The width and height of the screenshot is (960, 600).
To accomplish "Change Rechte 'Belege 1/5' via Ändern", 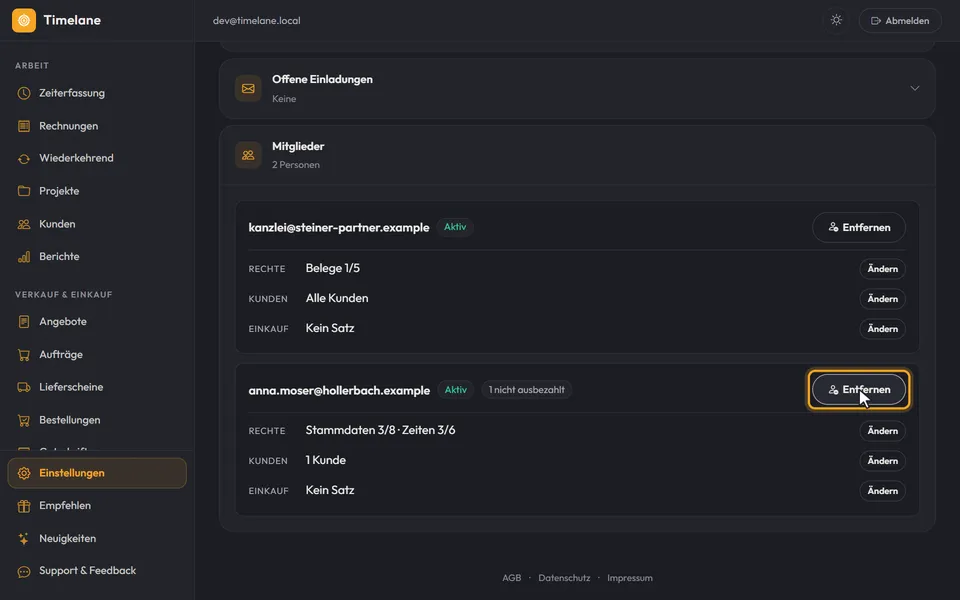I will [x=882, y=269].
